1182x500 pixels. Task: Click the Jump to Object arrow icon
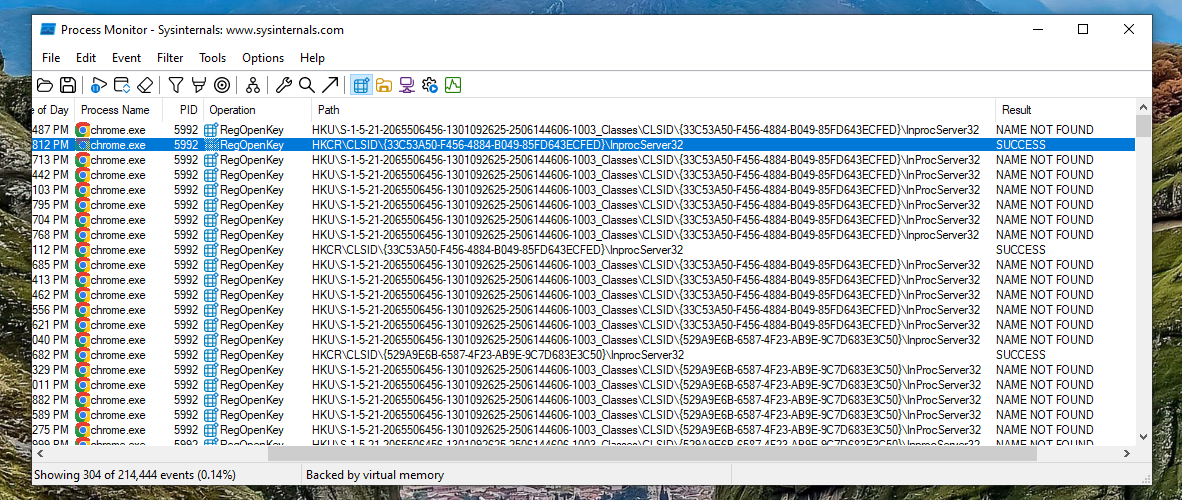click(x=330, y=85)
